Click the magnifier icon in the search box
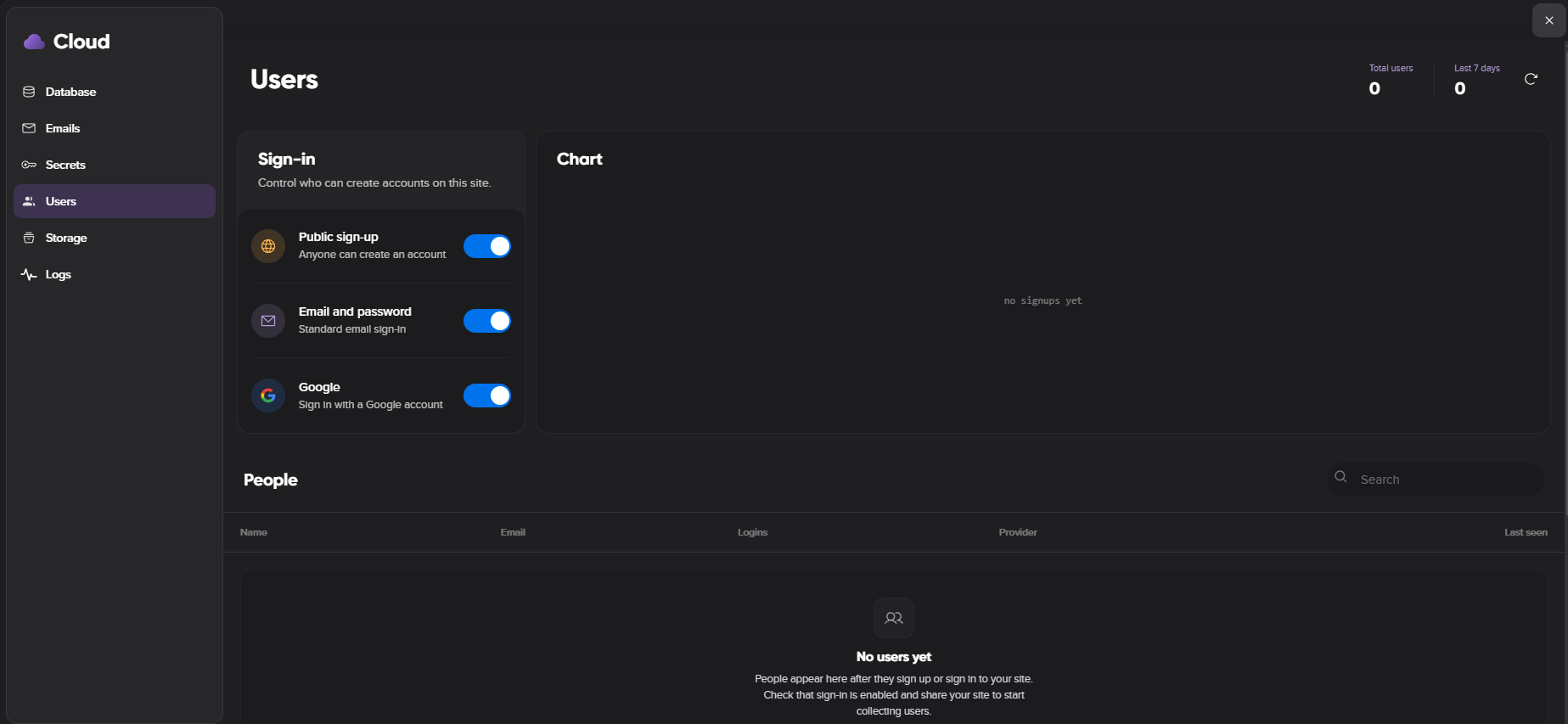 tap(1341, 477)
